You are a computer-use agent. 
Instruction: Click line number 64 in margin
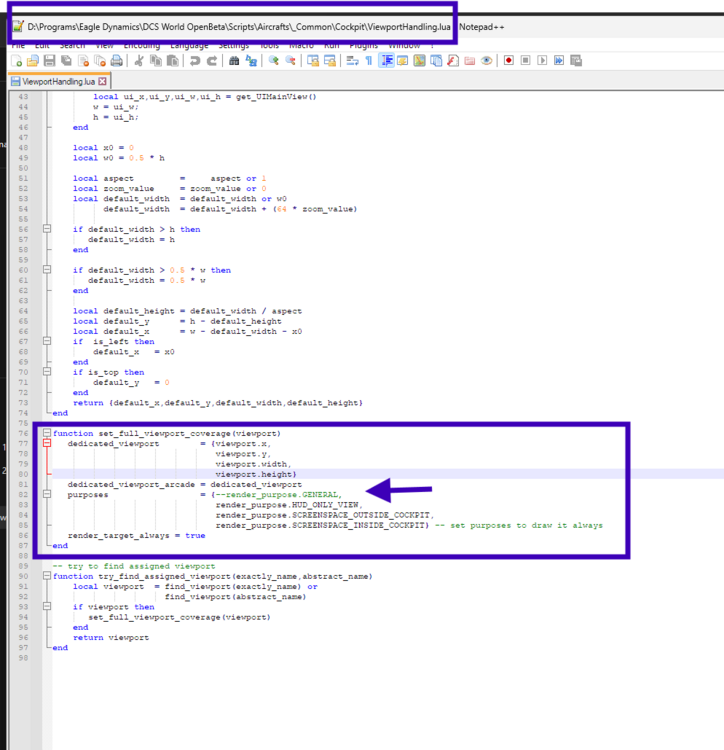(x=23, y=311)
